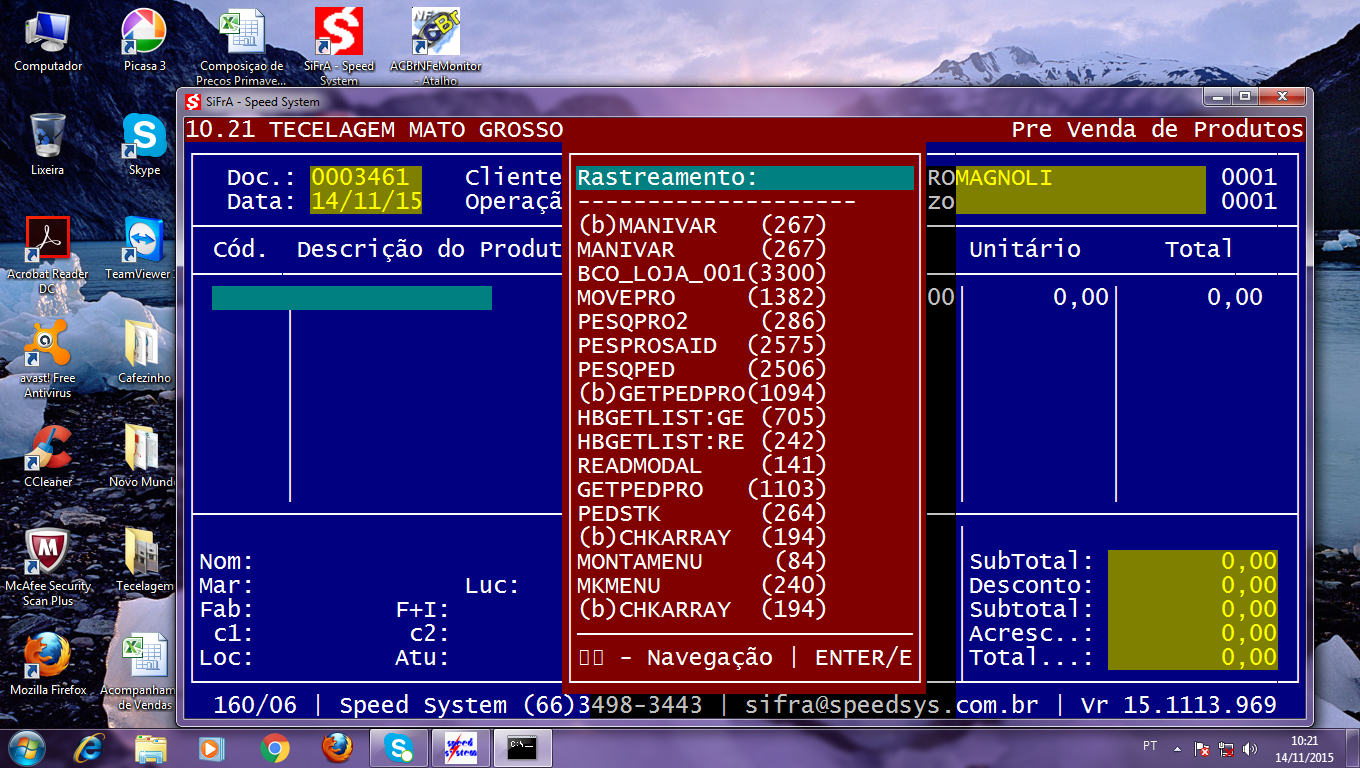Launch Windows Media Player from taskbar
The height and width of the screenshot is (768, 1360).
pyautogui.click(x=212, y=748)
